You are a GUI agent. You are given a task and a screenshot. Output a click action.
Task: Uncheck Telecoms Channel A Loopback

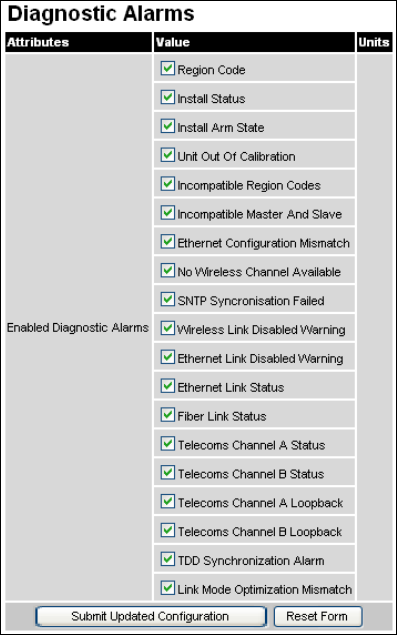coord(167,501)
